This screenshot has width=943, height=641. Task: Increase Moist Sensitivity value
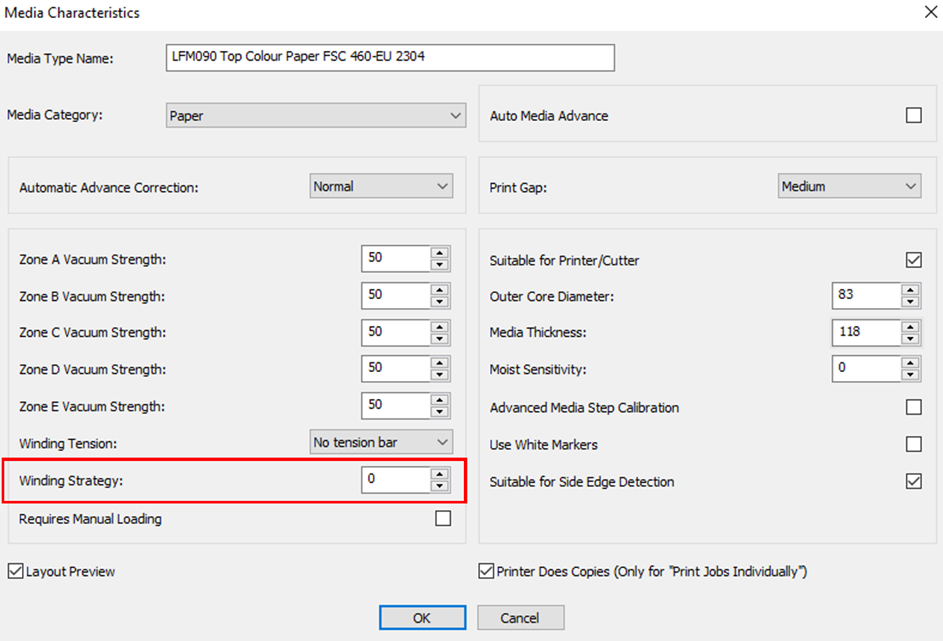pos(910,363)
